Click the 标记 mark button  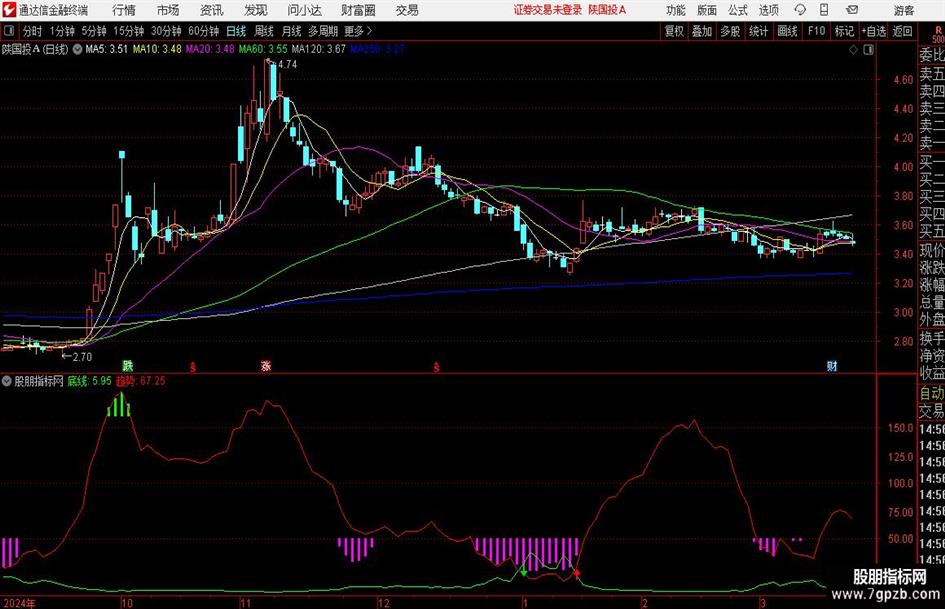pyautogui.click(x=844, y=31)
